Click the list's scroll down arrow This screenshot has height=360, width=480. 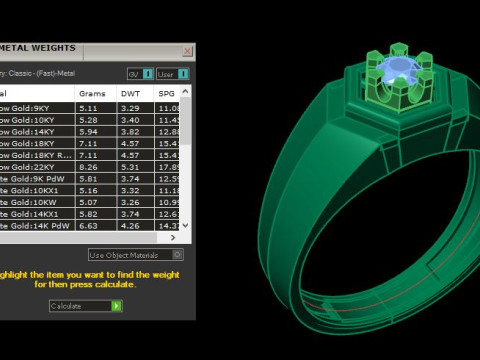pyautogui.click(x=186, y=225)
